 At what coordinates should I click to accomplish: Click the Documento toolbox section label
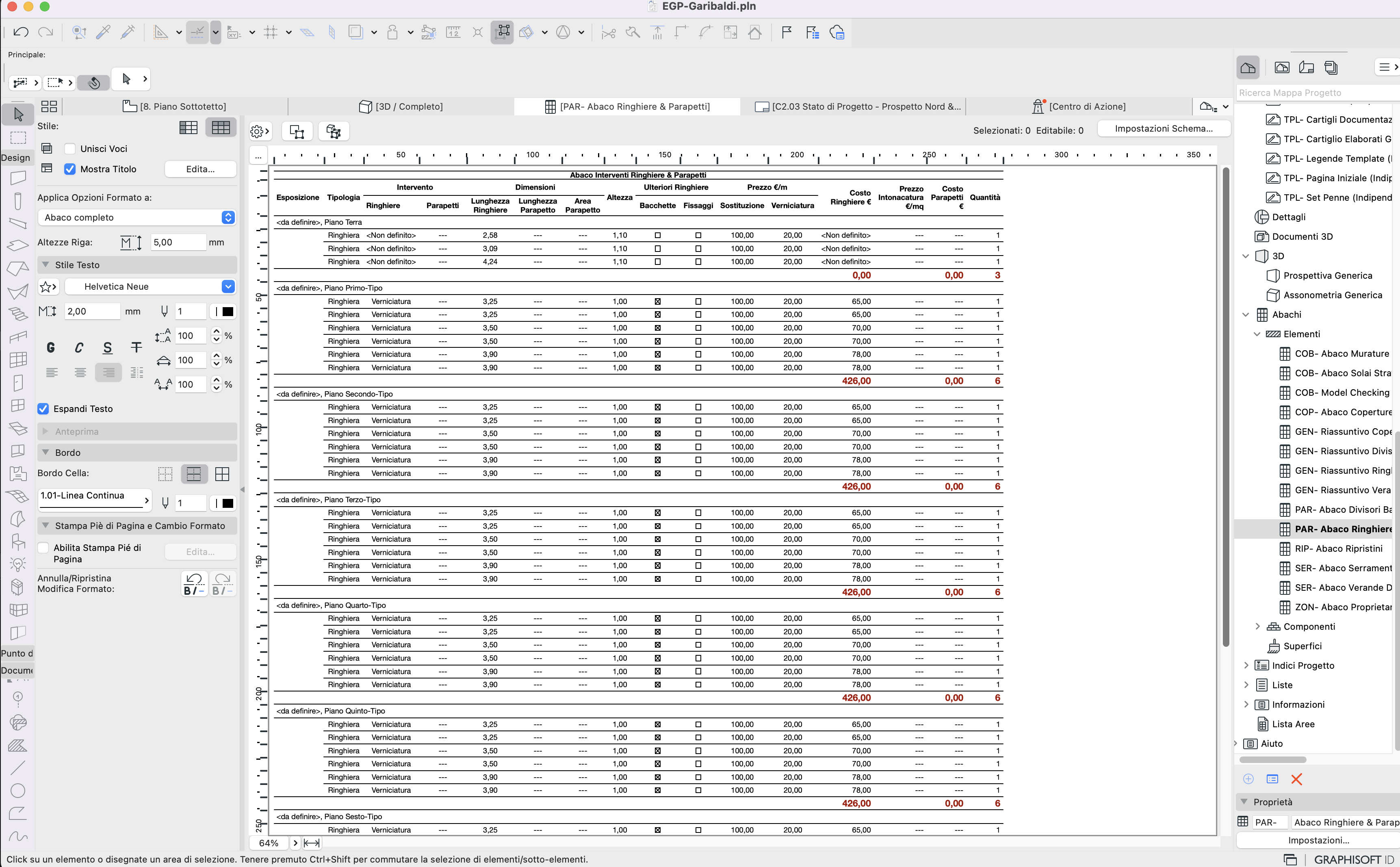point(17,670)
